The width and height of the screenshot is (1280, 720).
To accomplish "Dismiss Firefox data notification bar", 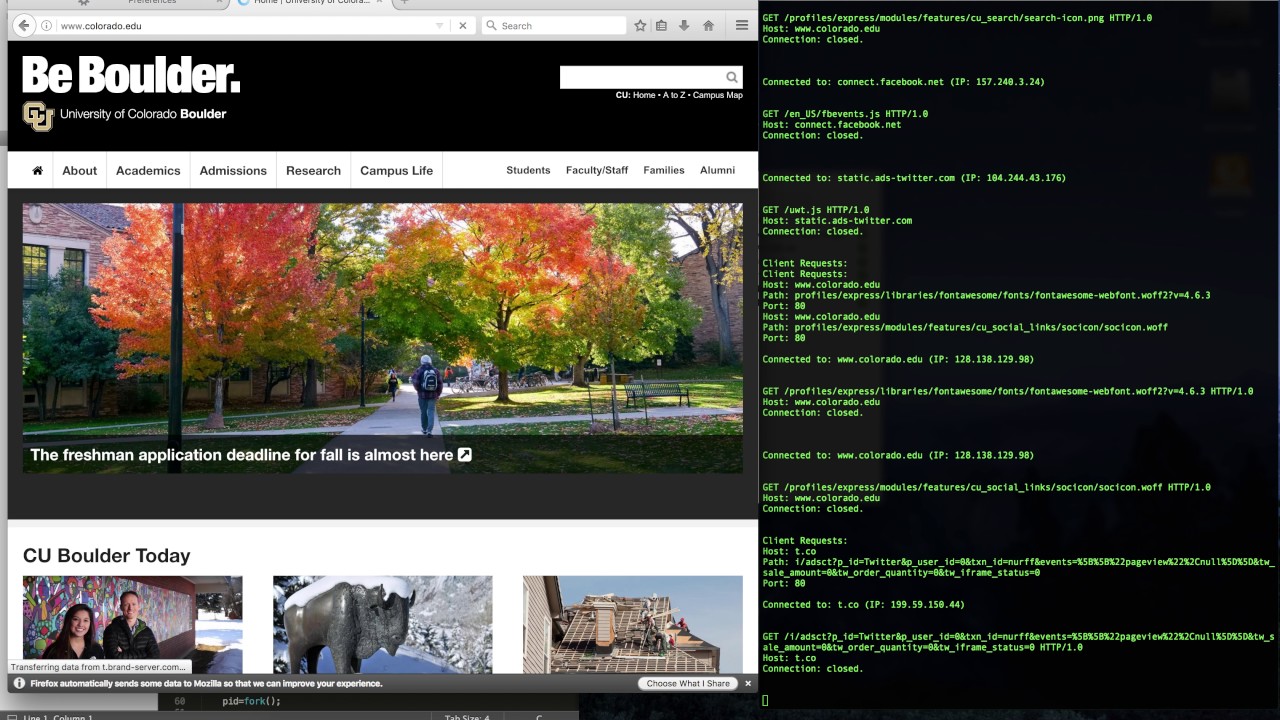I will 747,683.
